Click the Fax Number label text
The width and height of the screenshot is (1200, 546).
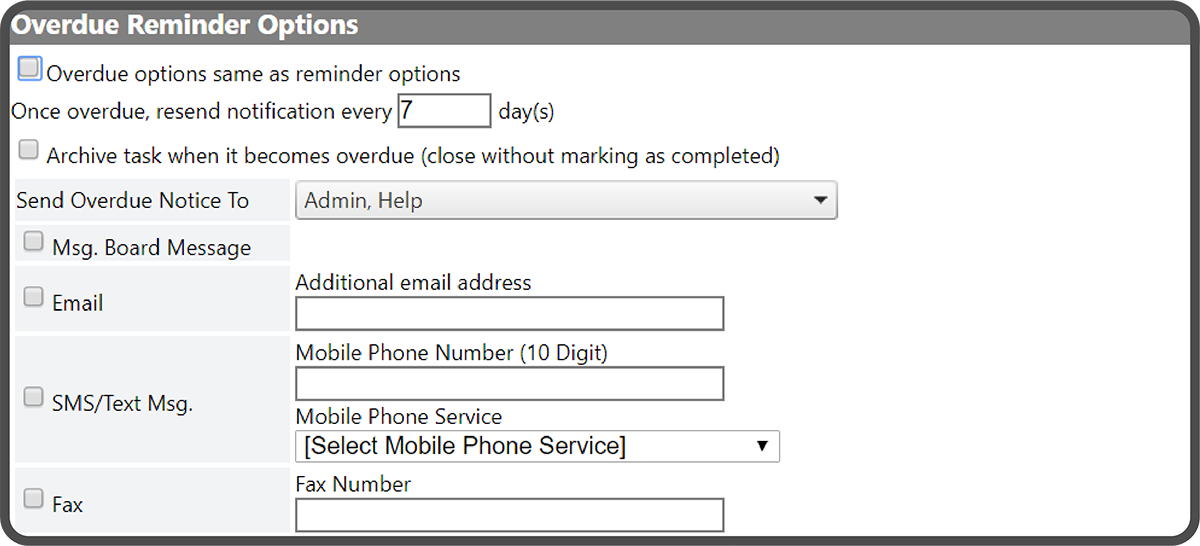click(353, 485)
